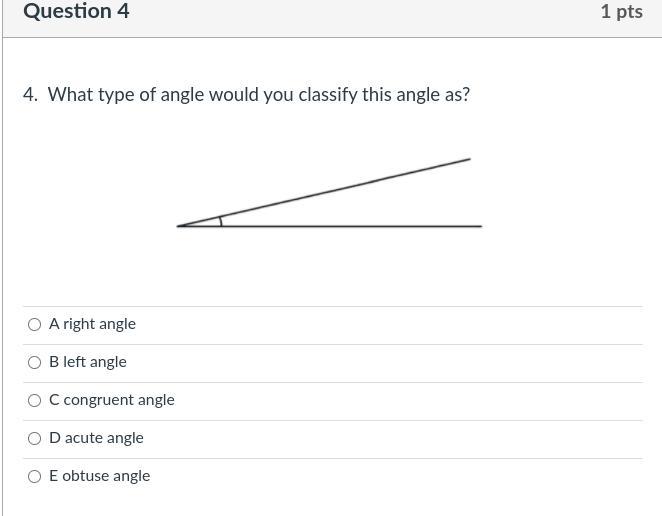Select the E obtuse angle radio button
The width and height of the screenshot is (662, 516).
point(35,476)
